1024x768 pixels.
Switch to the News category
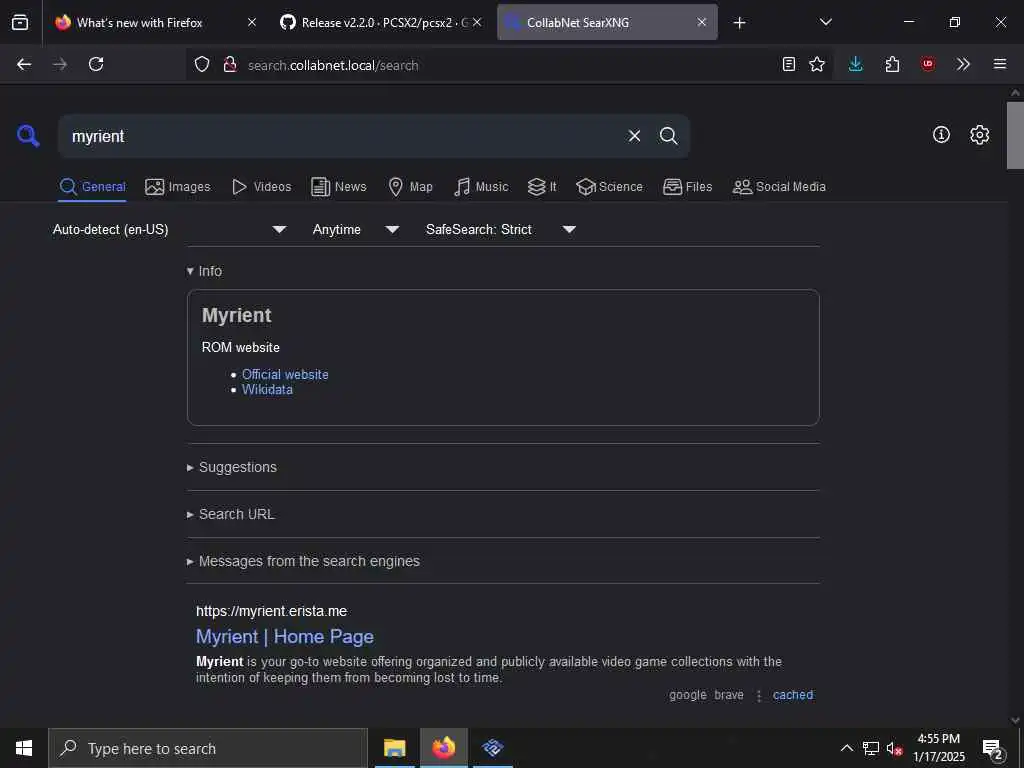339,187
